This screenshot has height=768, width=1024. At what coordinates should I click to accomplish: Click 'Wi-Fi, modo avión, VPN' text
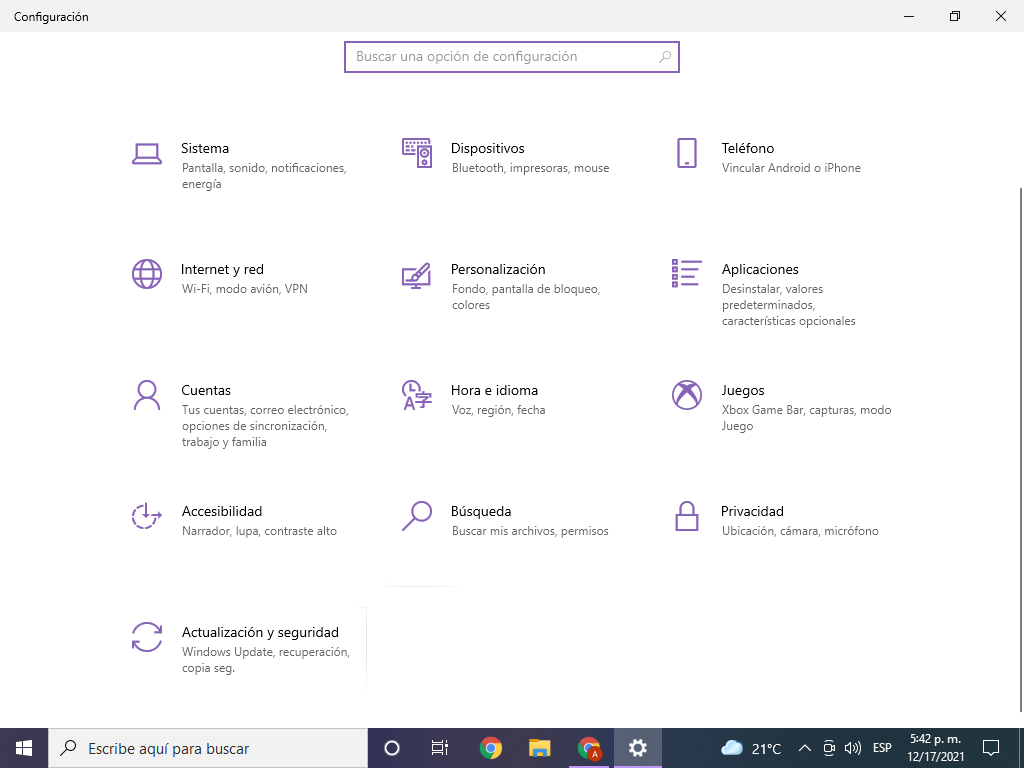244,289
